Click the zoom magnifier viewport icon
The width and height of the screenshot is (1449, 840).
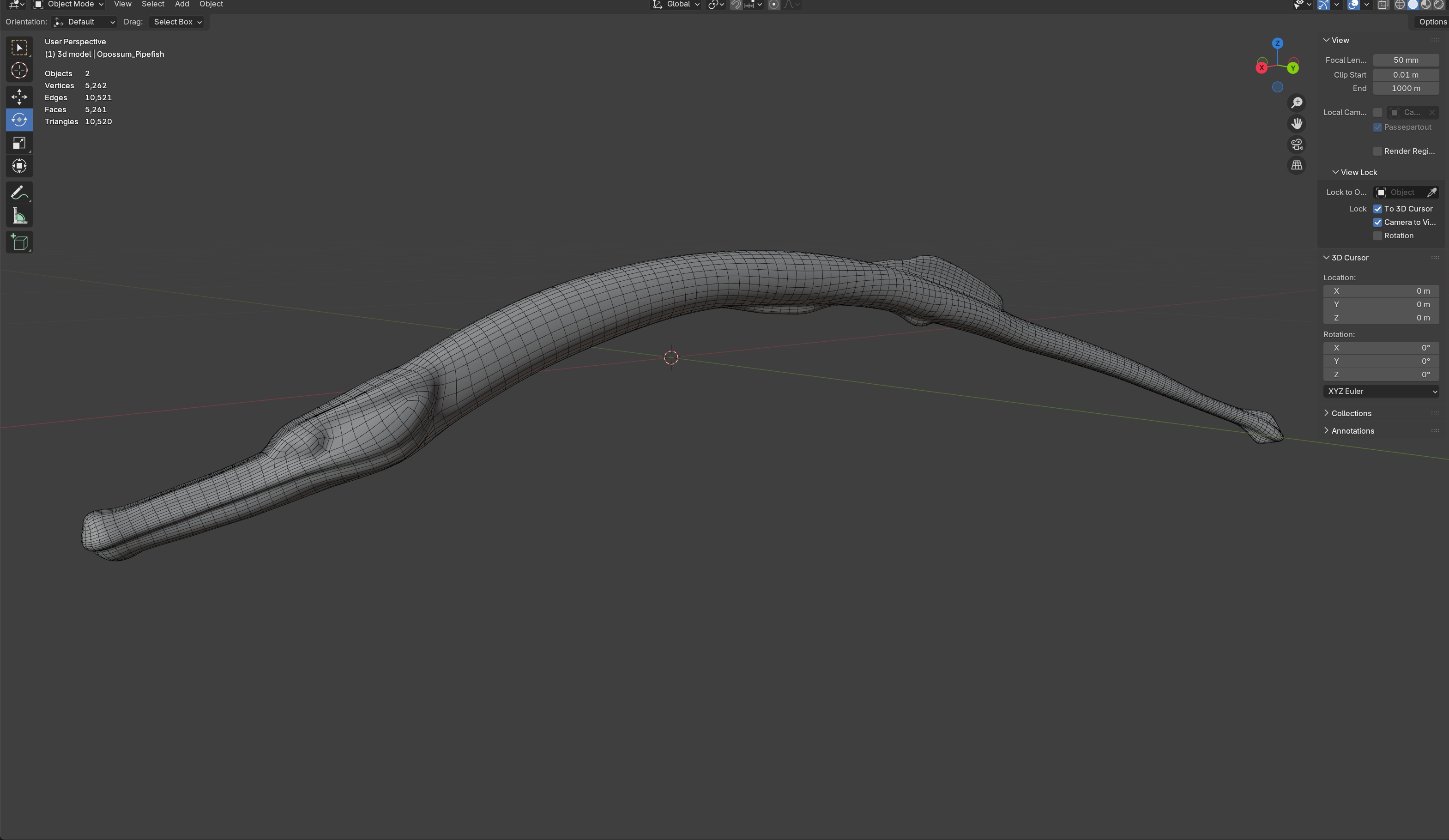(1297, 103)
